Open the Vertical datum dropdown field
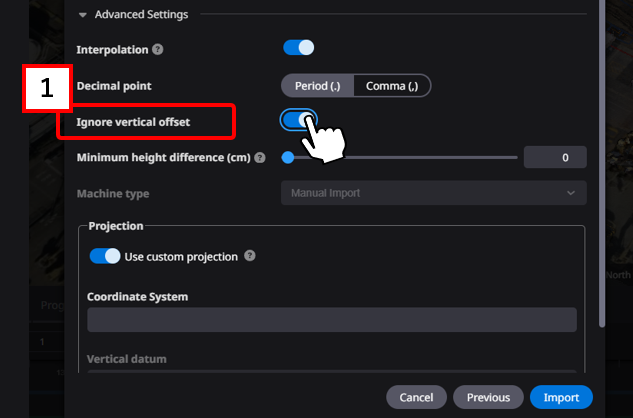The width and height of the screenshot is (633, 418). (332, 371)
